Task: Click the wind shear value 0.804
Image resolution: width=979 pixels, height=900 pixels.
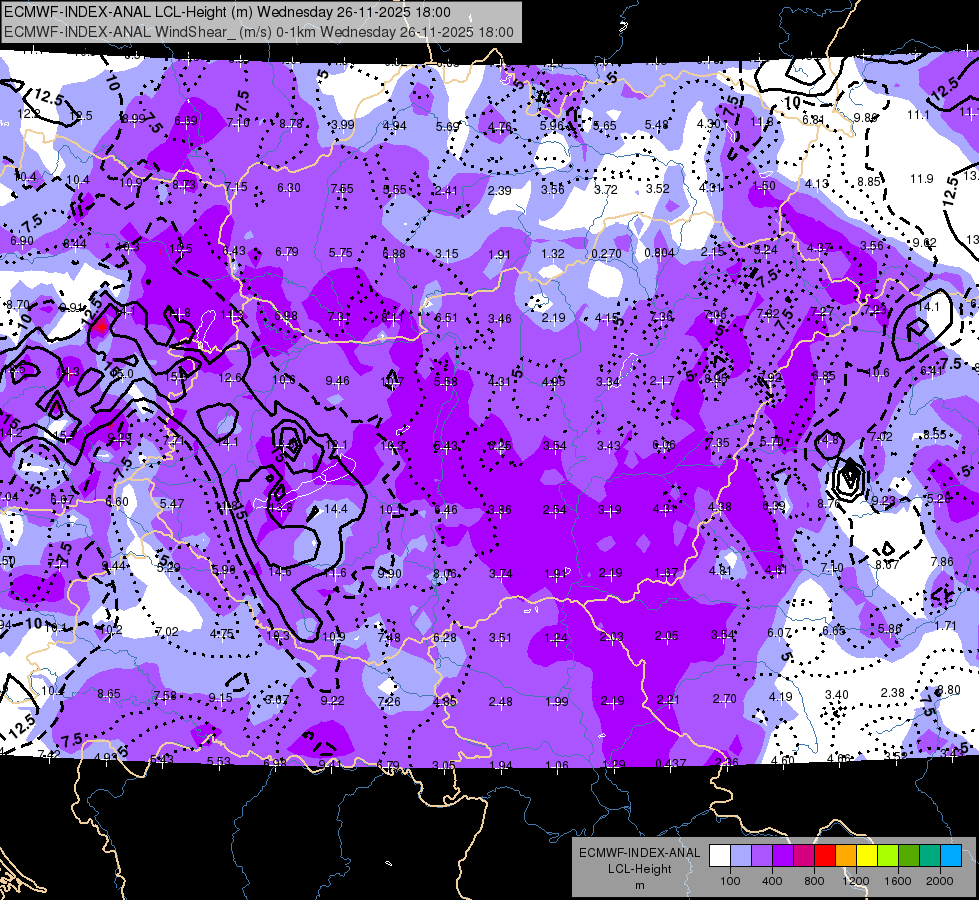Action: click(x=659, y=253)
